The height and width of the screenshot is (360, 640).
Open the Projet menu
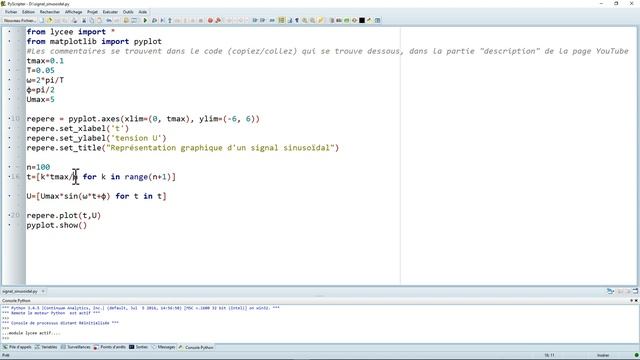coord(92,12)
